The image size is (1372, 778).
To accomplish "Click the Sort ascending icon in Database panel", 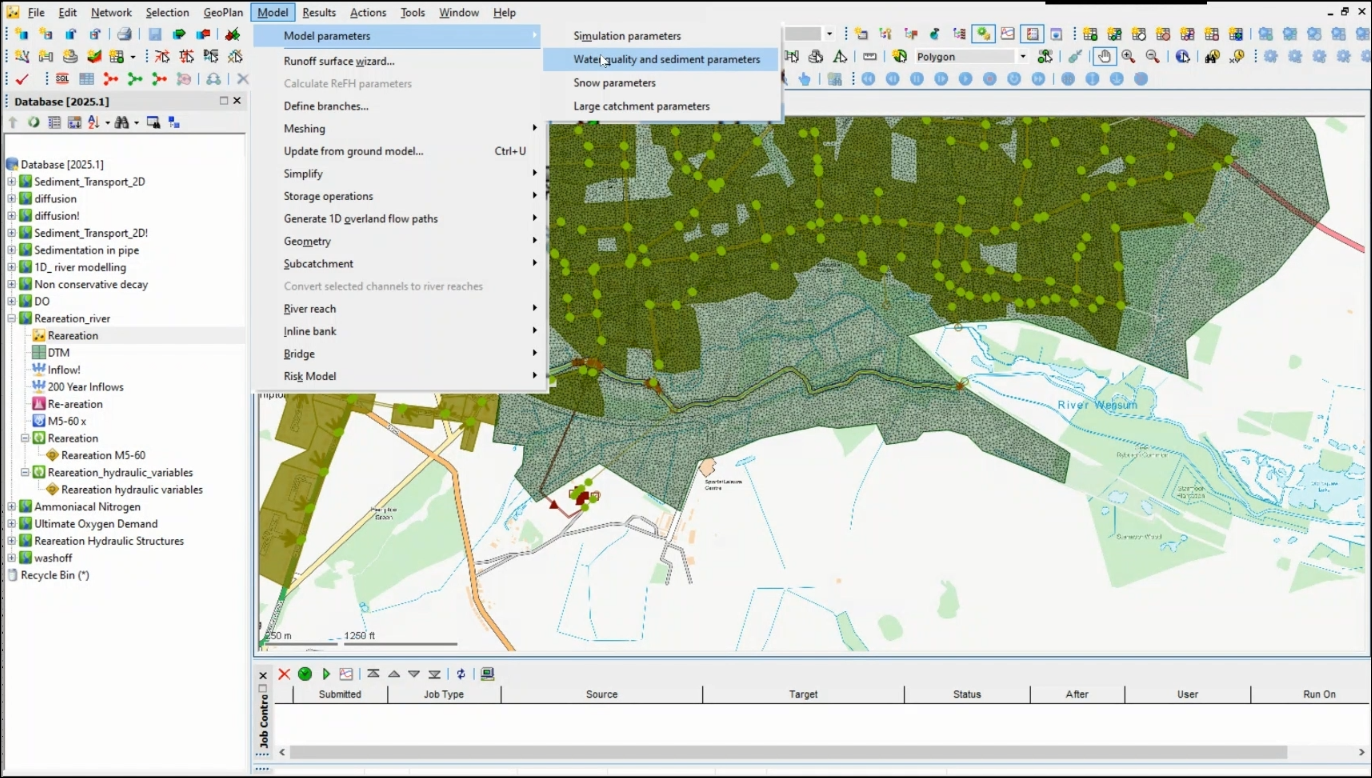I will (x=94, y=122).
